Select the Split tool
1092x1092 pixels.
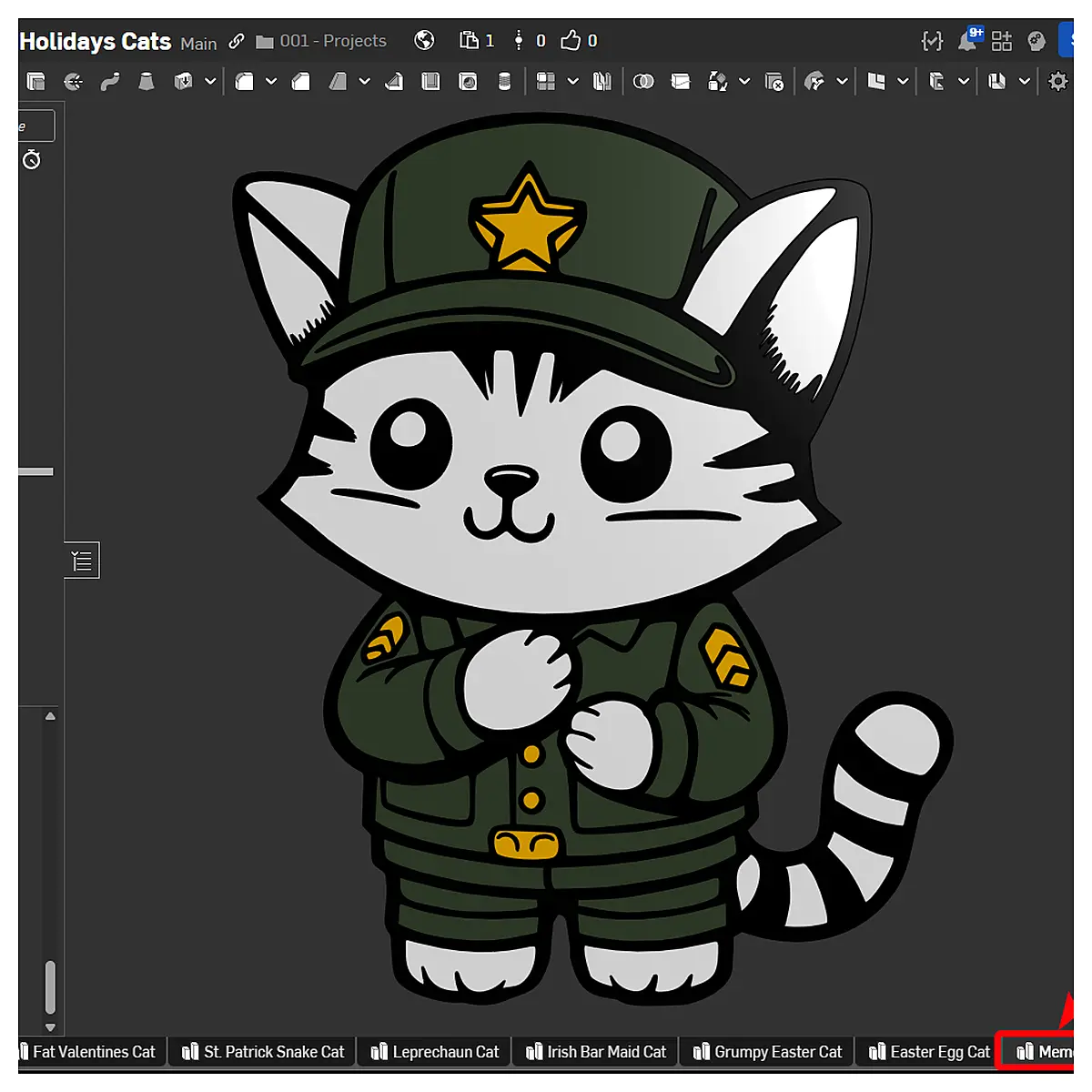point(681,82)
